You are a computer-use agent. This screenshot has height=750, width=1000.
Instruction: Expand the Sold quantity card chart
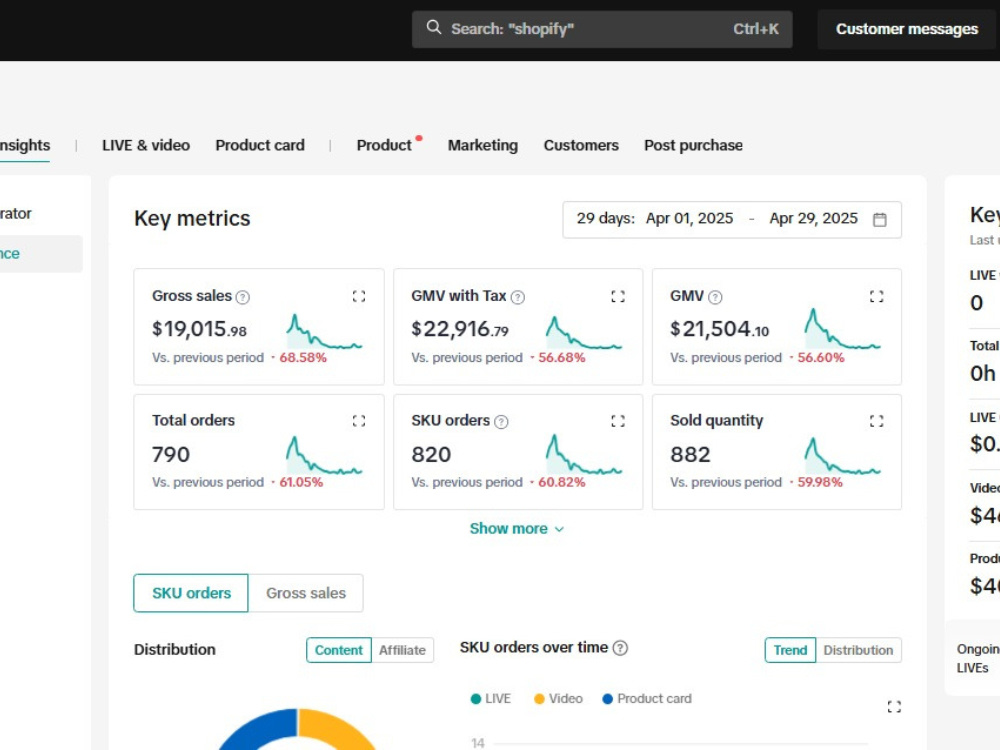coord(876,421)
